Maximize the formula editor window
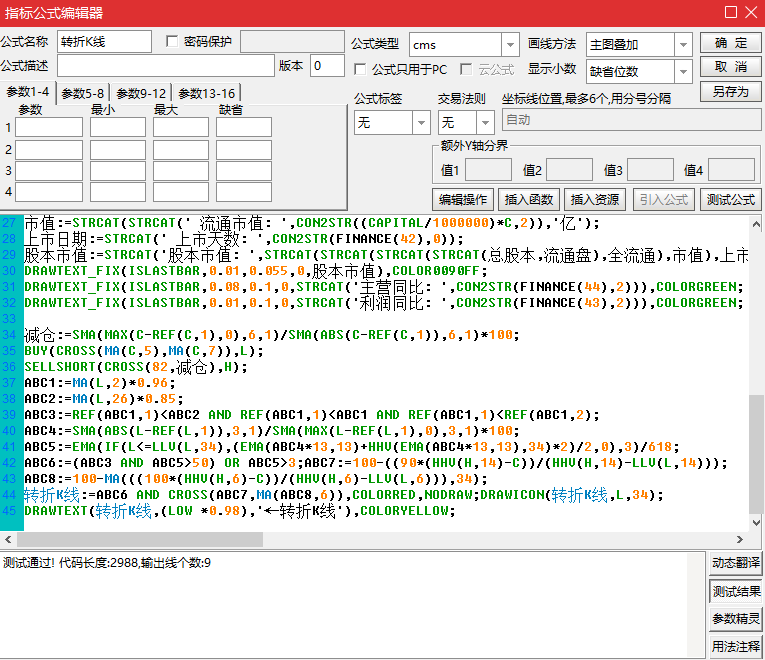The image size is (765, 660). click(729, 13)
